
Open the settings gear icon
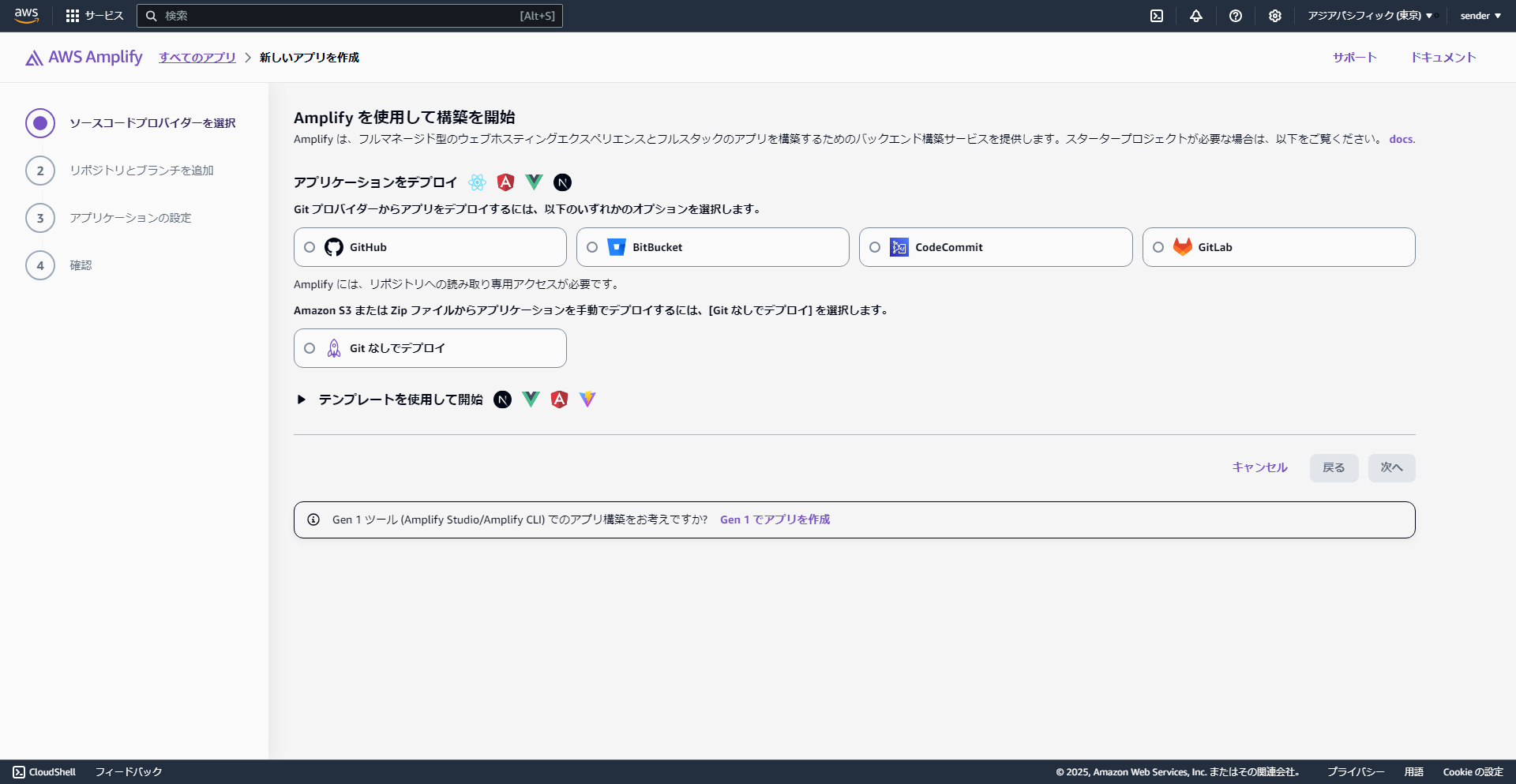(x=1275, y=16)
